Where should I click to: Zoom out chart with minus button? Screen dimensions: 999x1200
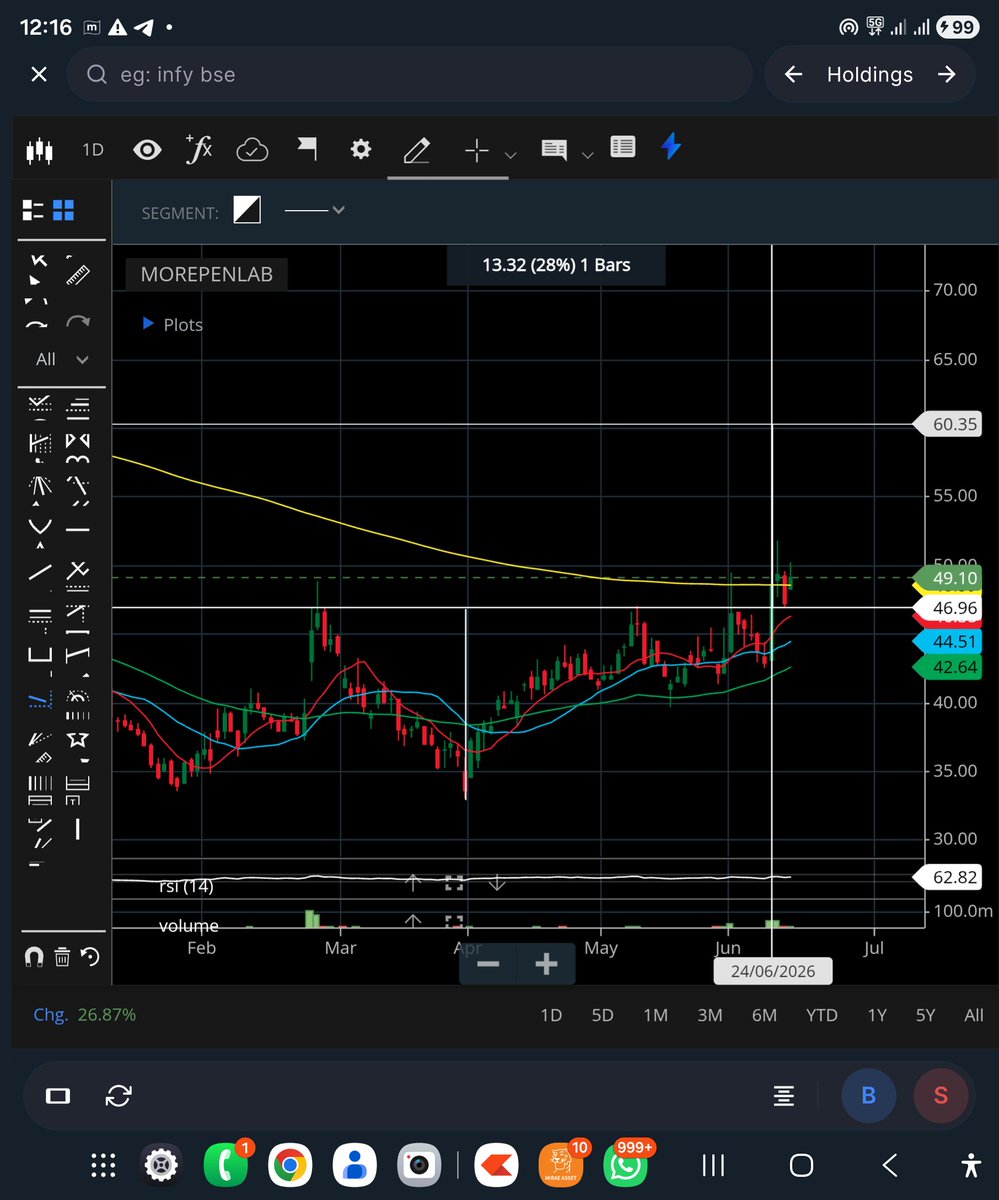click(x=488, y=964)
